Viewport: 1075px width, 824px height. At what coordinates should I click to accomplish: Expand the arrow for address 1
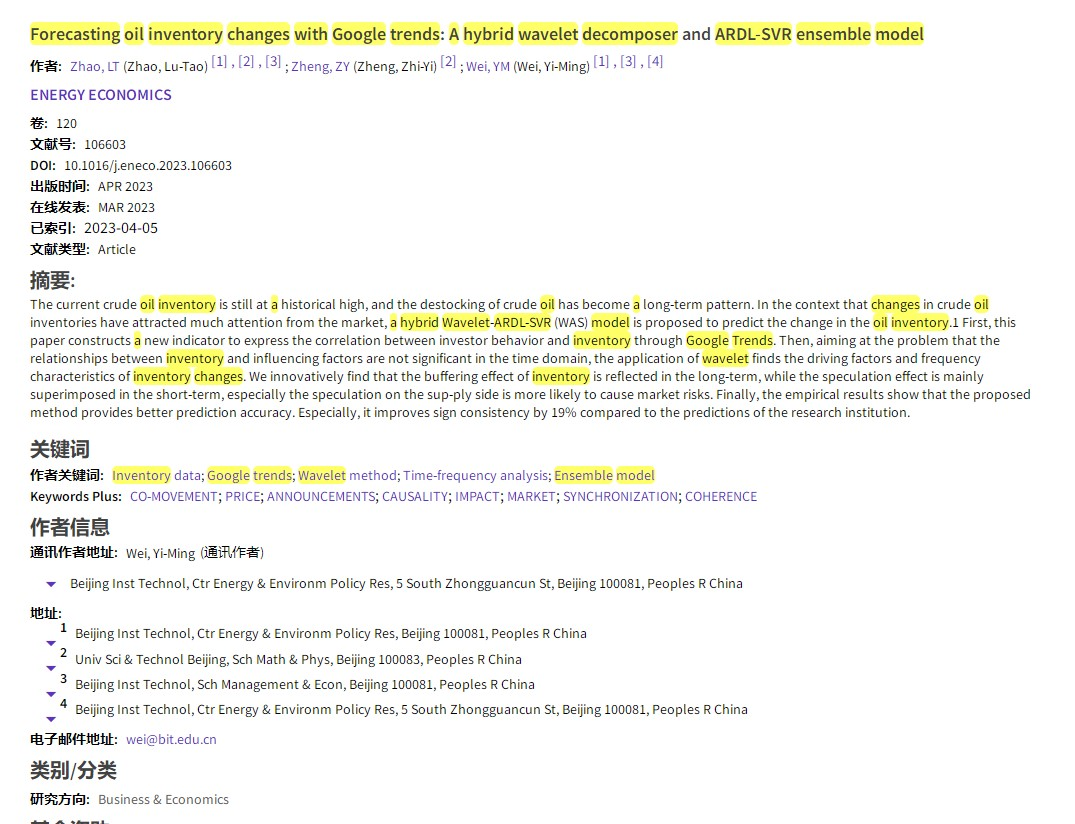click(50, 643)
